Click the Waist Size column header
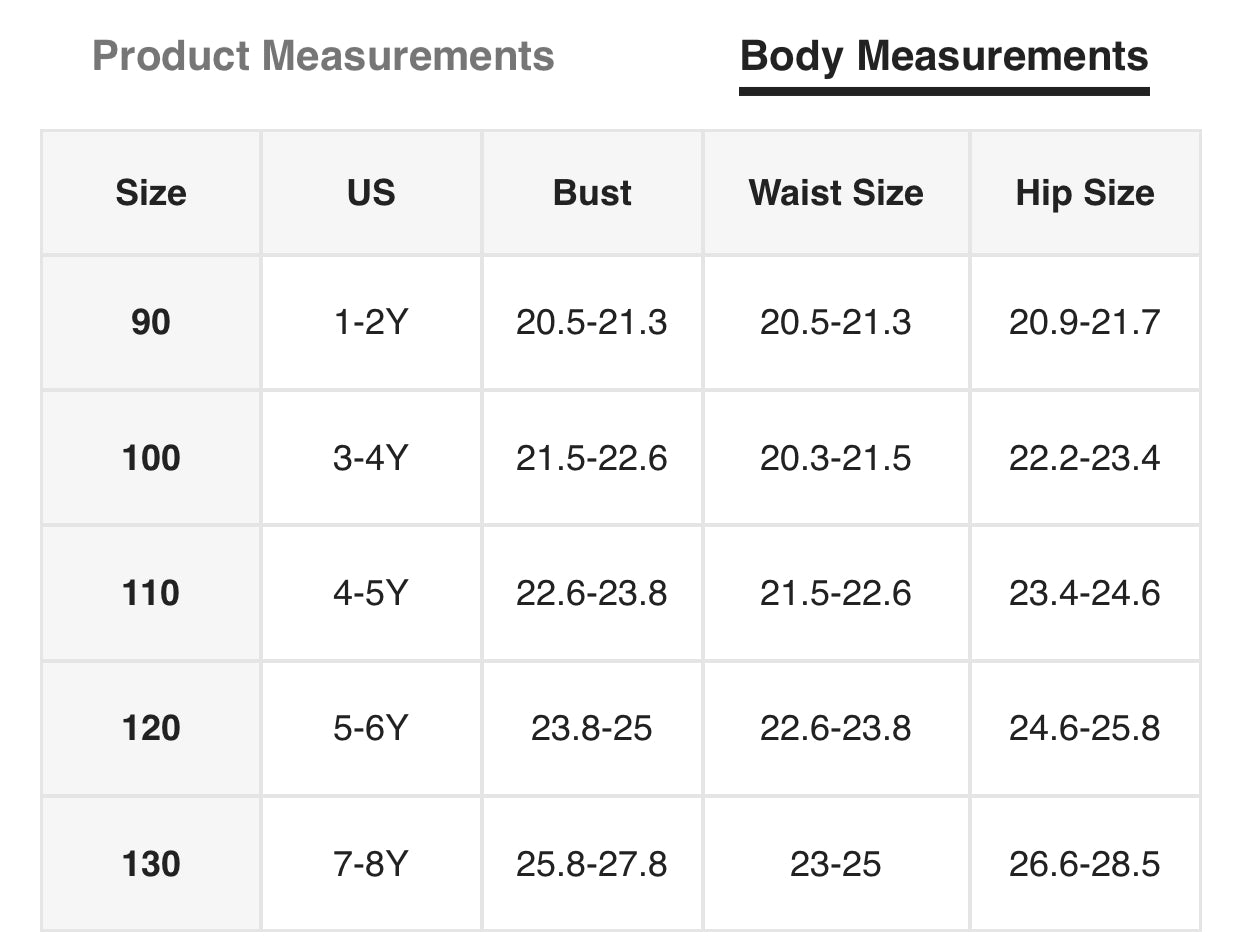Viewport: 1242px width, 936px height. (836, 192)
